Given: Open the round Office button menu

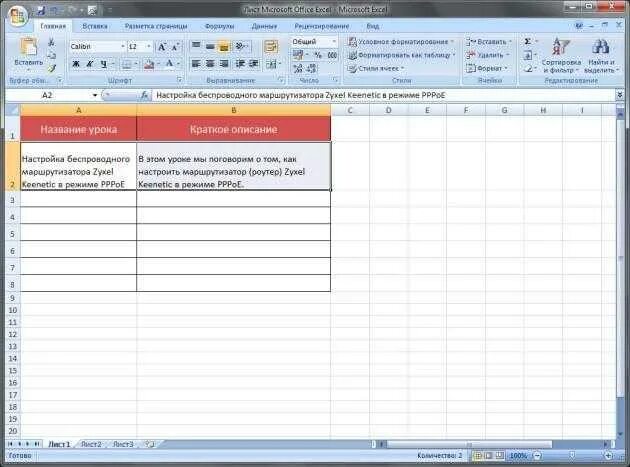Looking at the screenshot, I should (x=18, y=16).
